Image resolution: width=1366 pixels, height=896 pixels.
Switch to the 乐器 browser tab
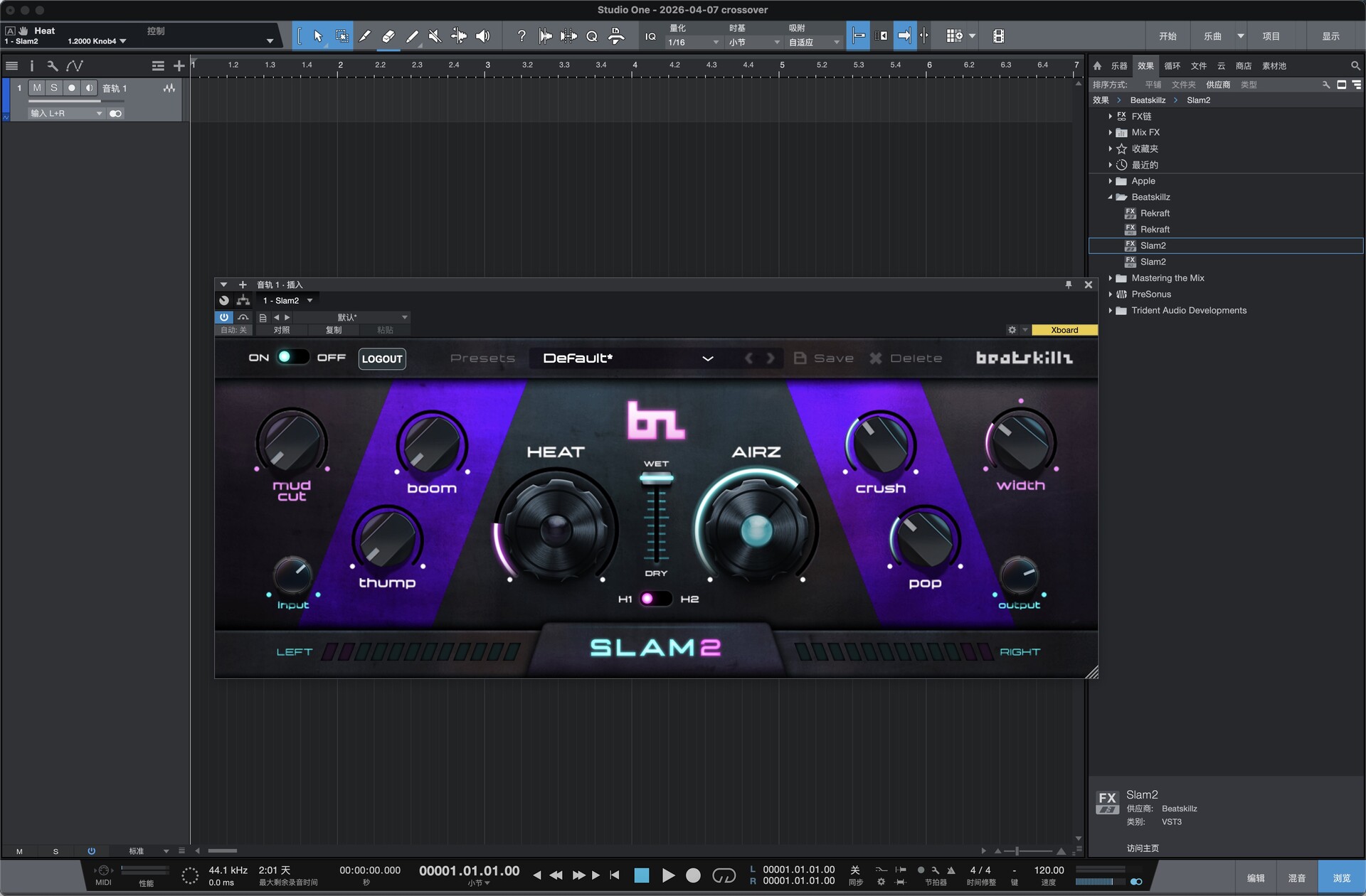[1119, 66]
